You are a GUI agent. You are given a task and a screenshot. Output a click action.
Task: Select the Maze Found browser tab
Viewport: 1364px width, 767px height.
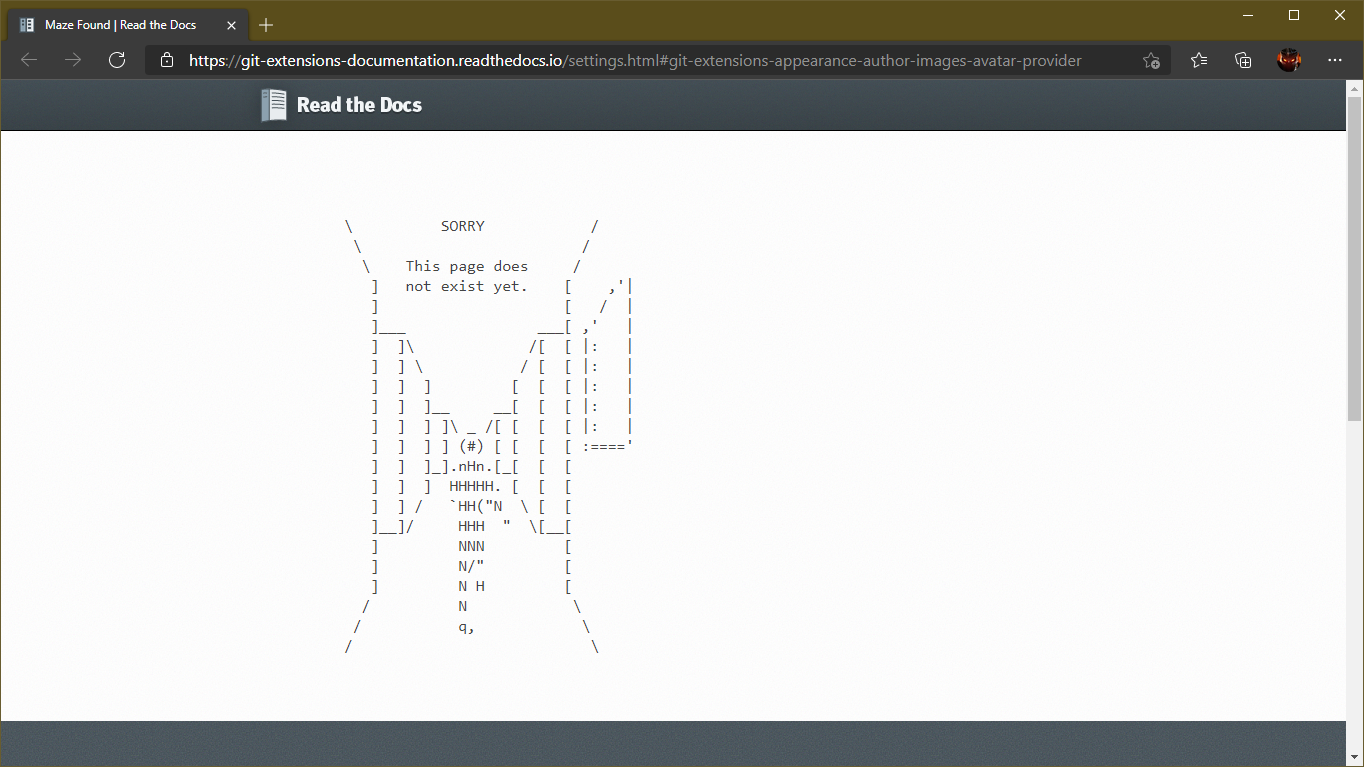click(120, 23)
